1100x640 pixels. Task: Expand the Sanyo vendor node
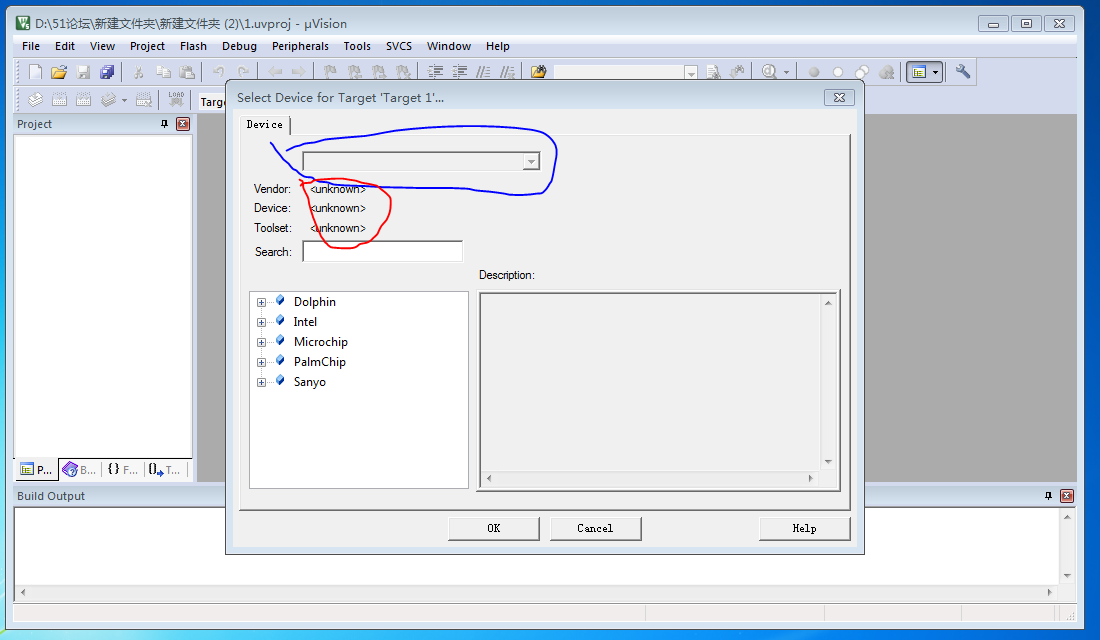(x=261, y=382)
